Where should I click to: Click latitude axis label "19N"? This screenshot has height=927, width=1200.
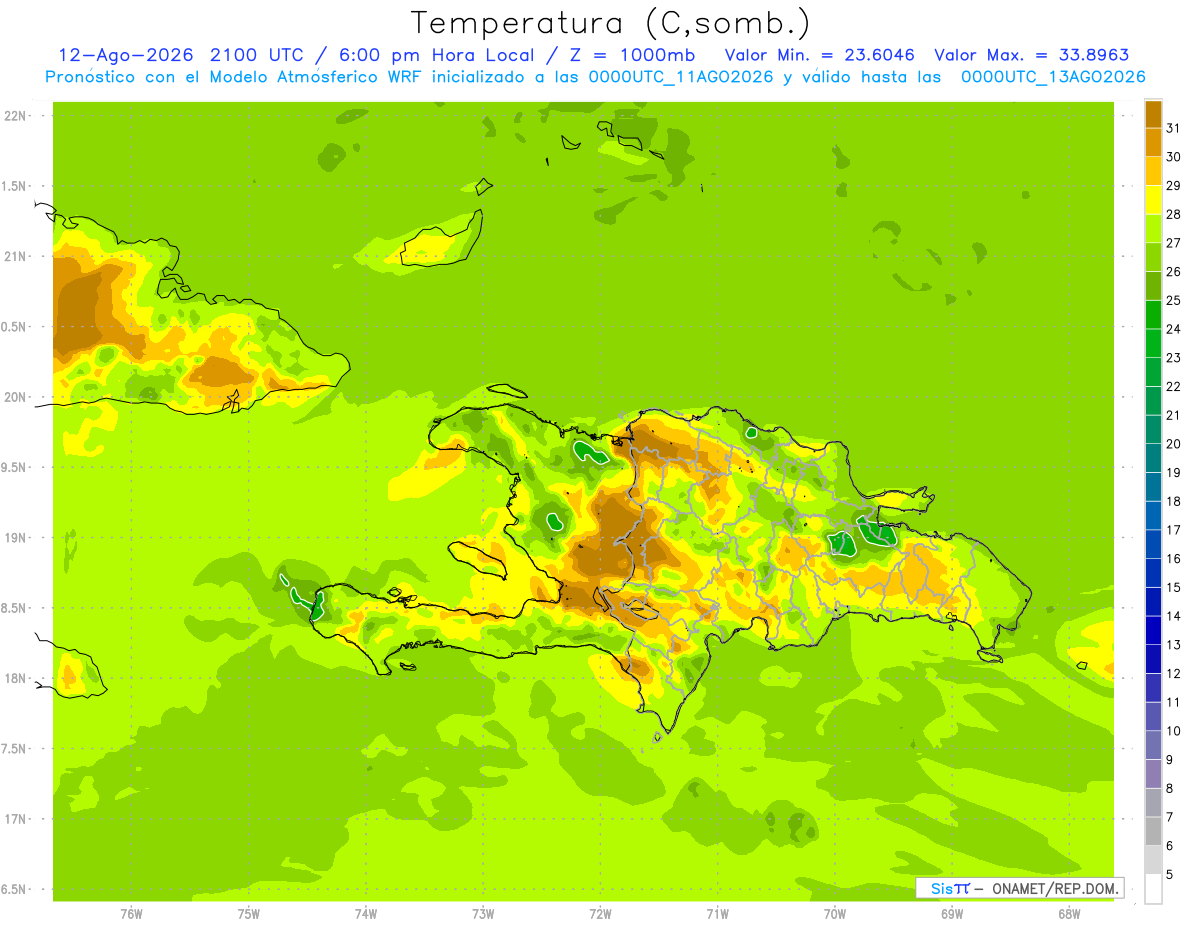(x=16, y=537)
